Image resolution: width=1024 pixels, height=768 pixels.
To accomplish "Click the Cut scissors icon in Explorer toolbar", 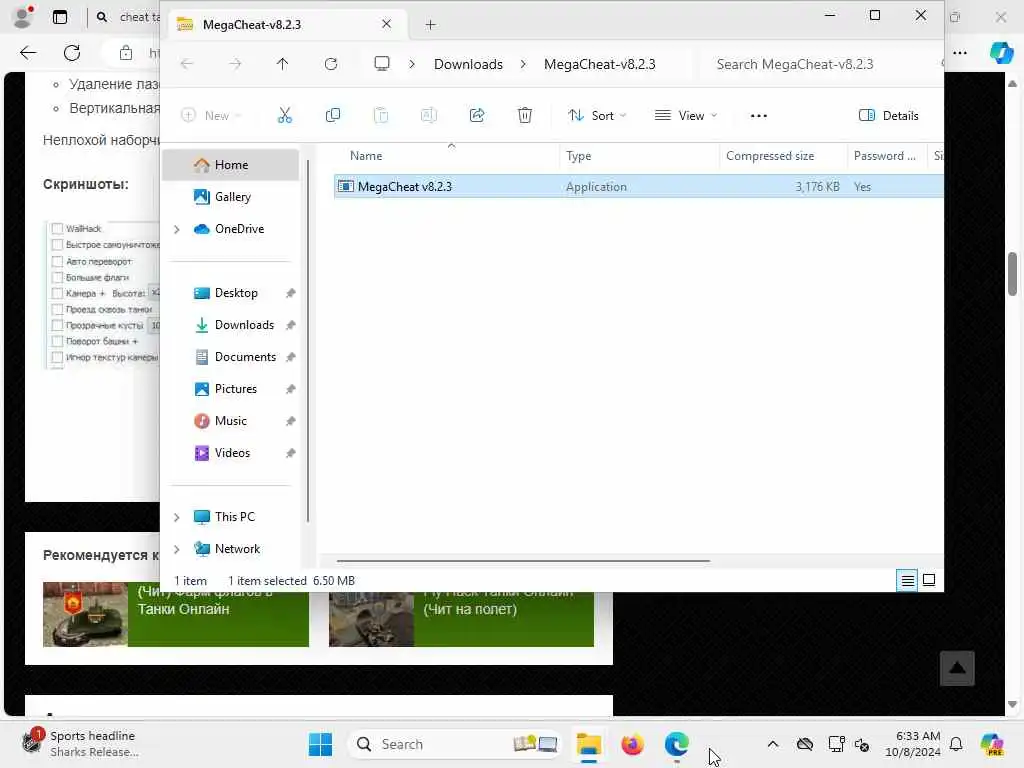I will click(x=285, y=116).
